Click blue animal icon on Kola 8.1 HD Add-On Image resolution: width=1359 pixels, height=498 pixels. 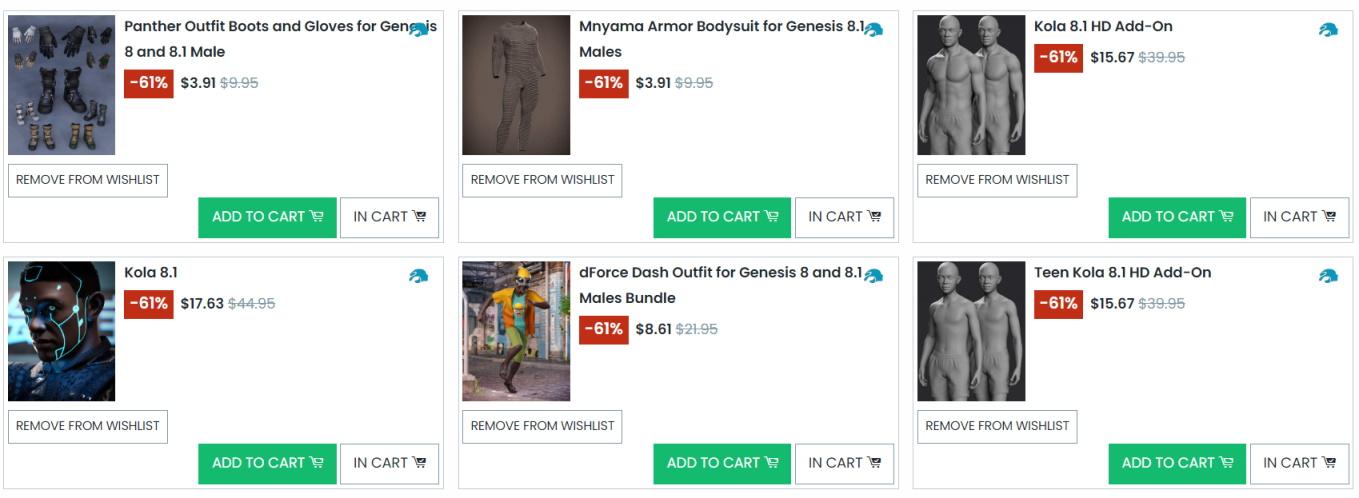(x=1328, y=30)
